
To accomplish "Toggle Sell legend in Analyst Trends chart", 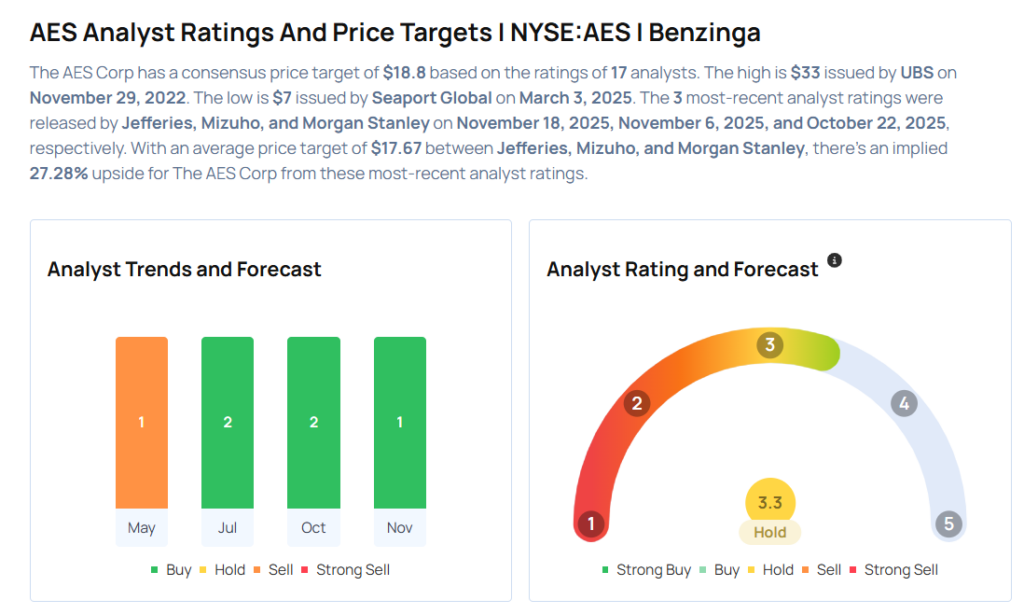I will [x=273, y=570].
